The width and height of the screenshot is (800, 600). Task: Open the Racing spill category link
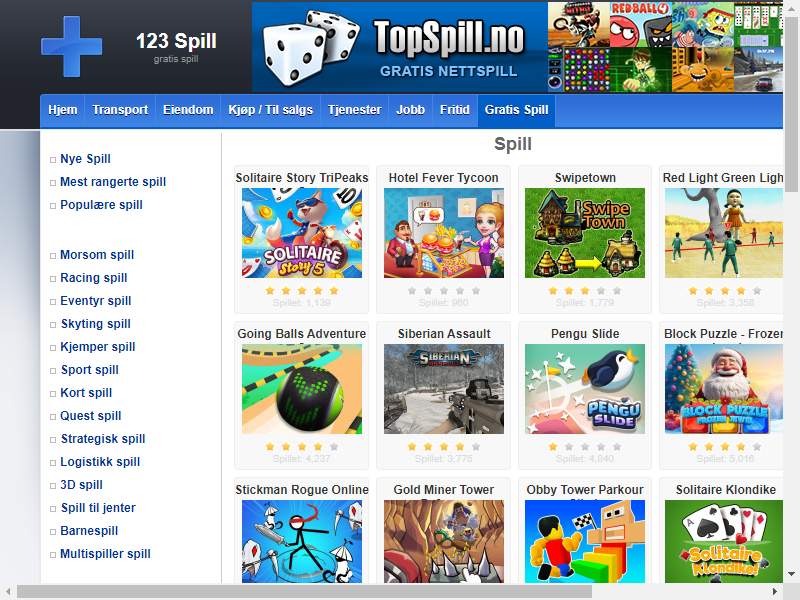(x=94, y=278)
